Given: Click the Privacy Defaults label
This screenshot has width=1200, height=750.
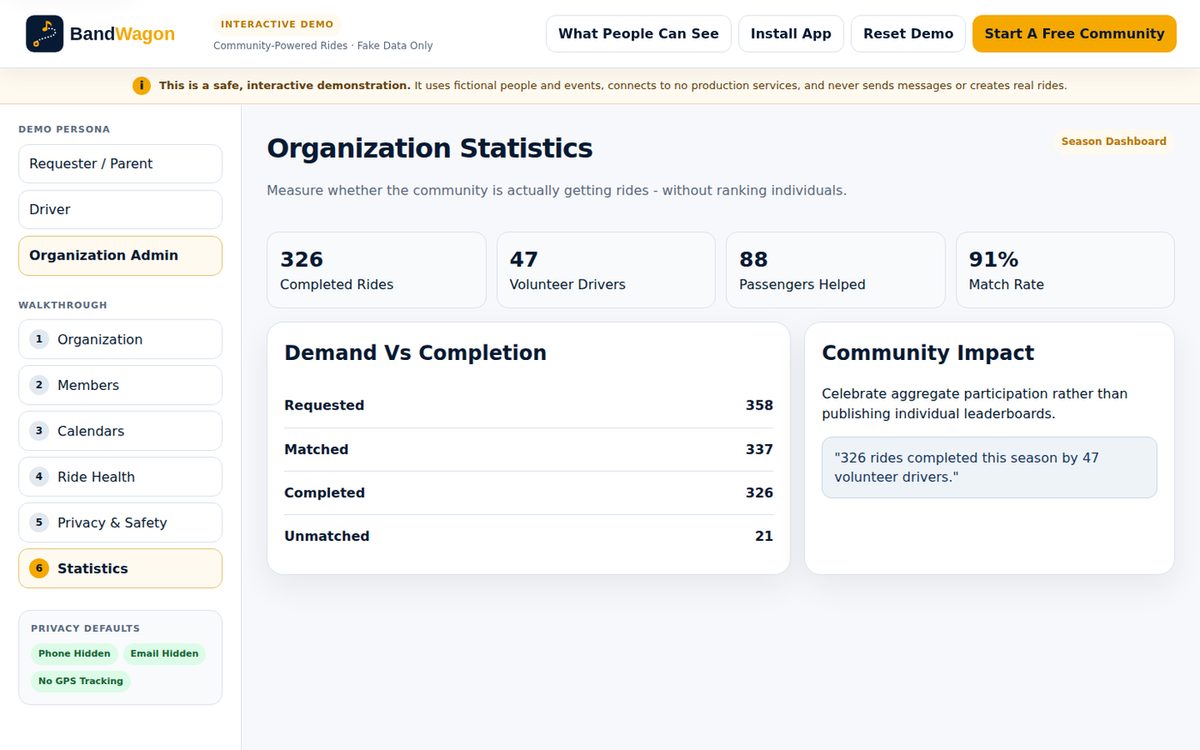Looking at the screenshot, I should click(x=85, y=629).
